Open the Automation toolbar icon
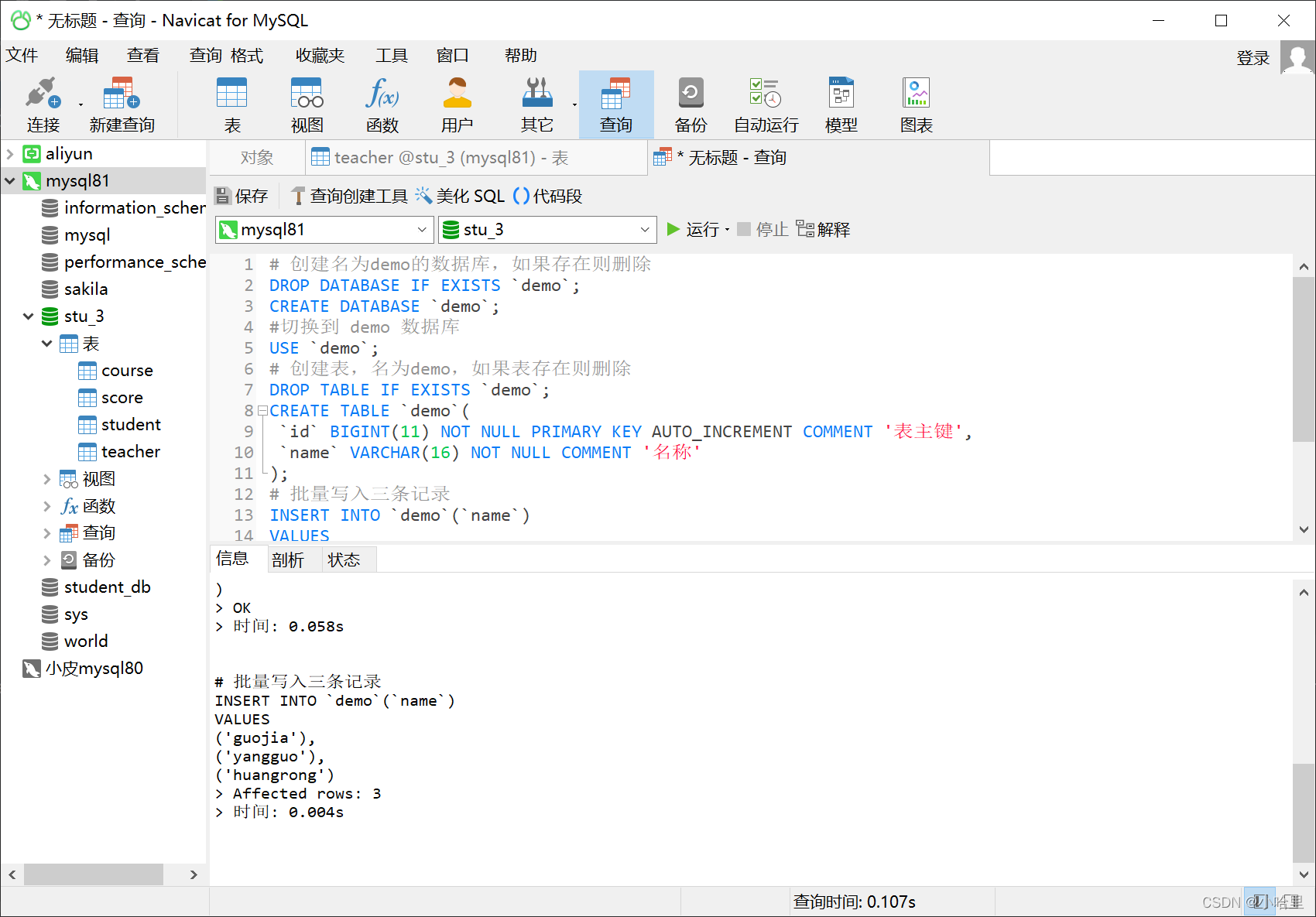 (766, 104)
